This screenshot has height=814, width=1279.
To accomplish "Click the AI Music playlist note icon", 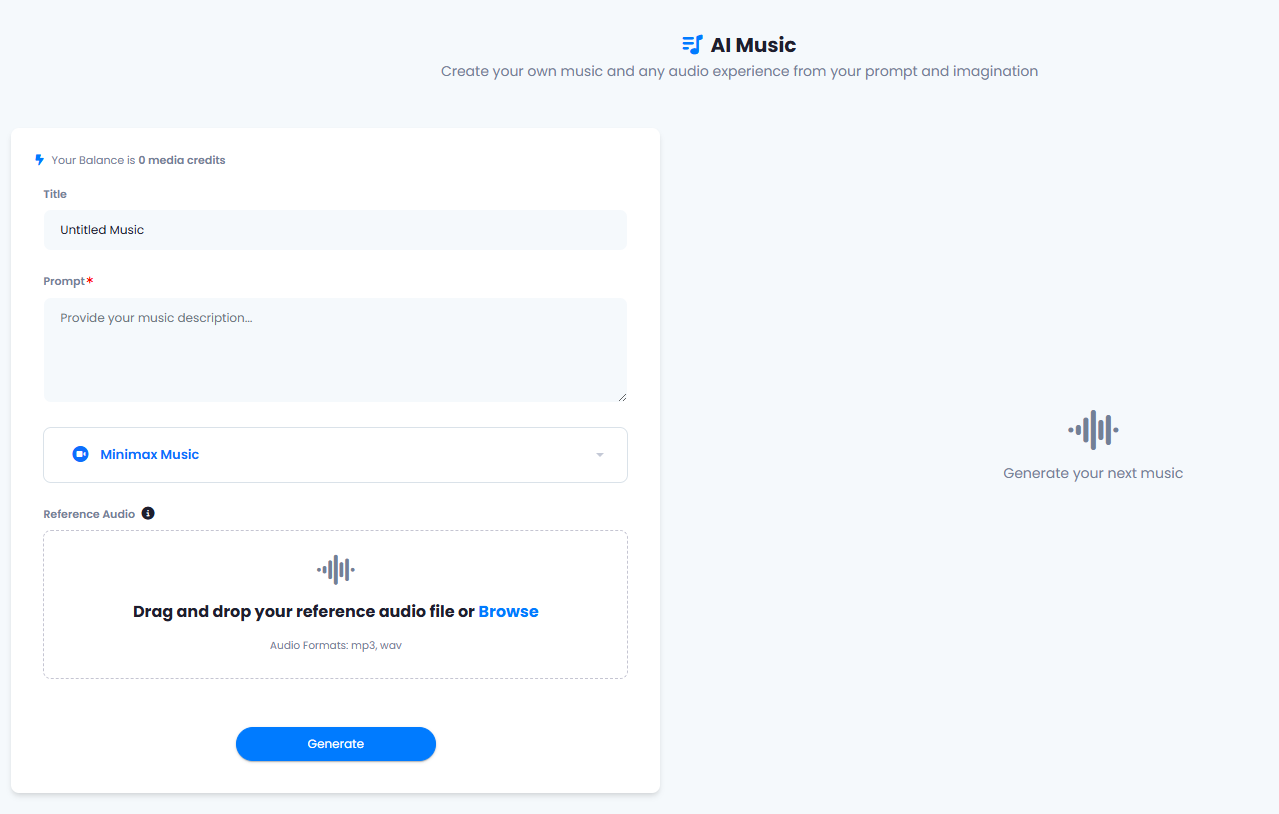I will [x=692, y=45].
